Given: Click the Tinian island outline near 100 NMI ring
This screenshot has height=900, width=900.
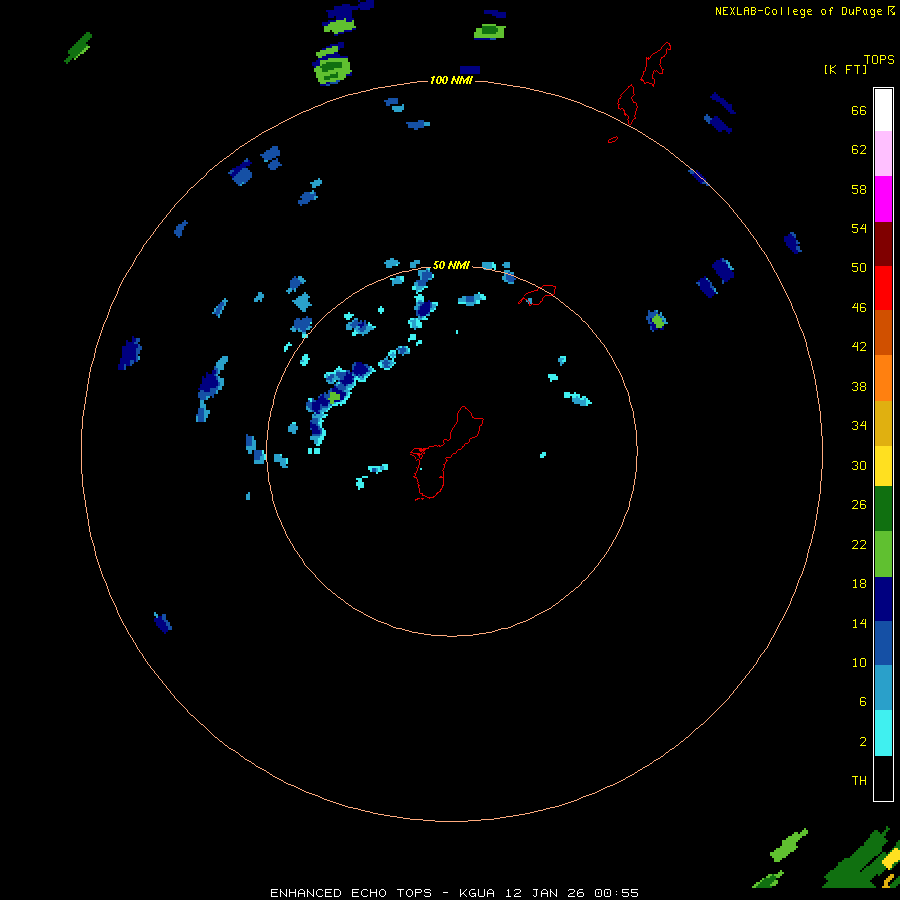Looking at the screenshot, I should (627, 104).
